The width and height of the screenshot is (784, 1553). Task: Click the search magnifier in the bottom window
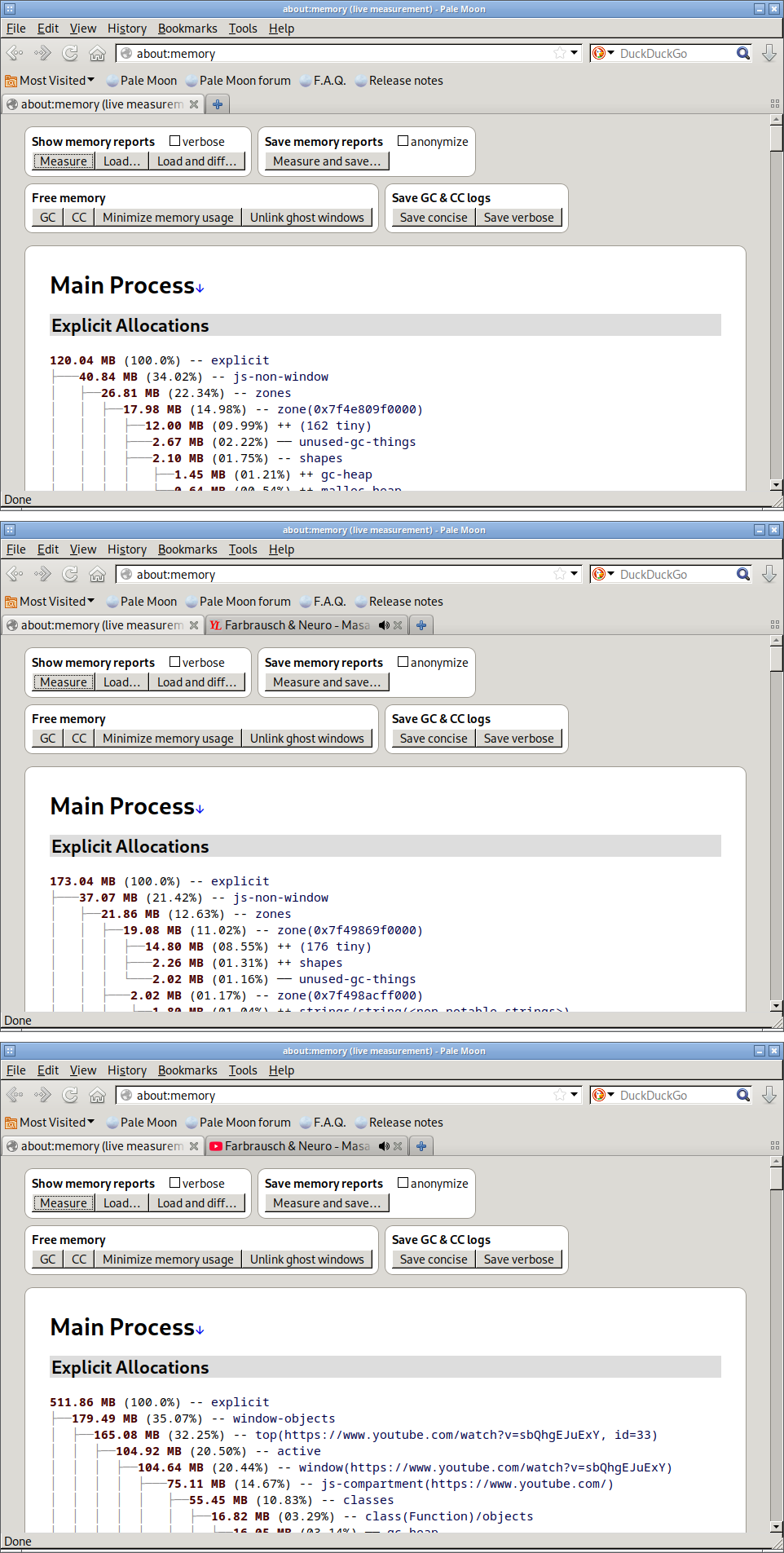[x=743, y=1095]
